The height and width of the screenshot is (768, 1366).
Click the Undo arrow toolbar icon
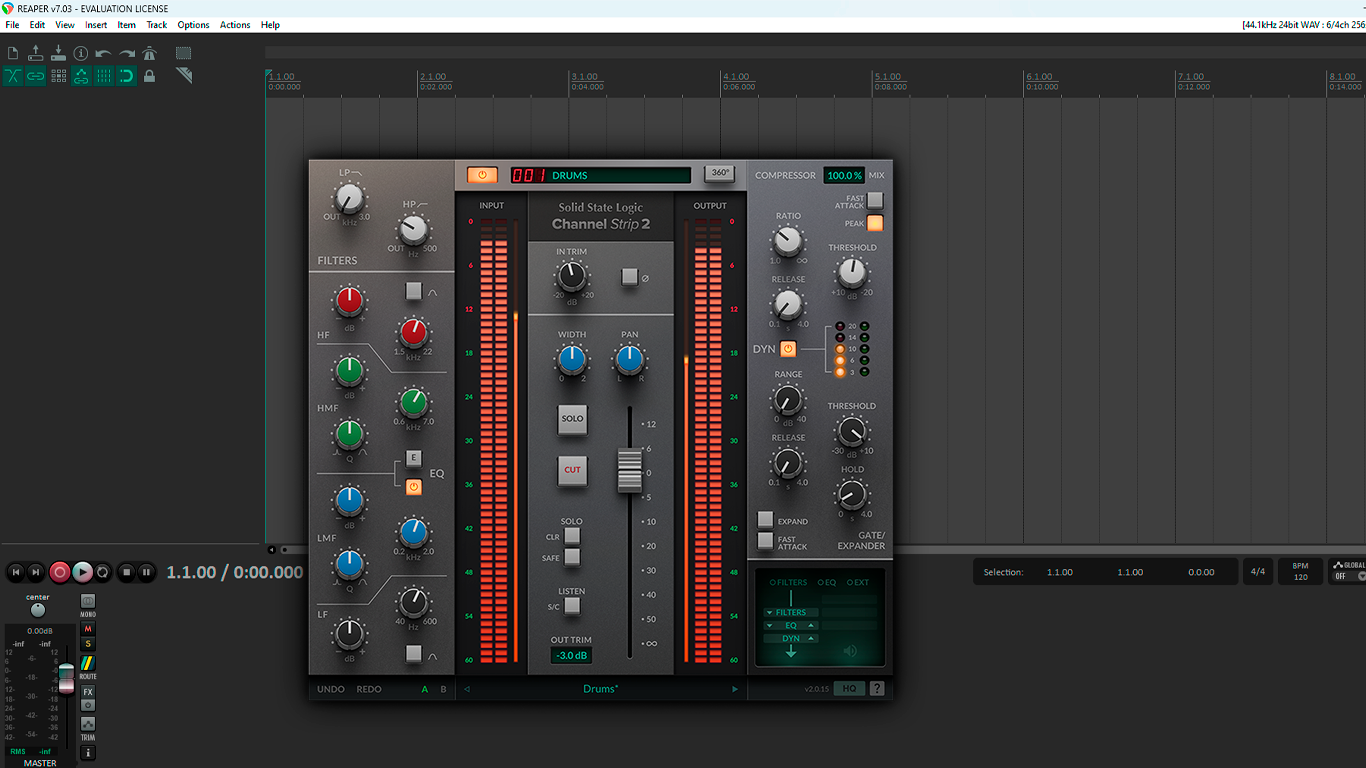(x=104, y=53)
